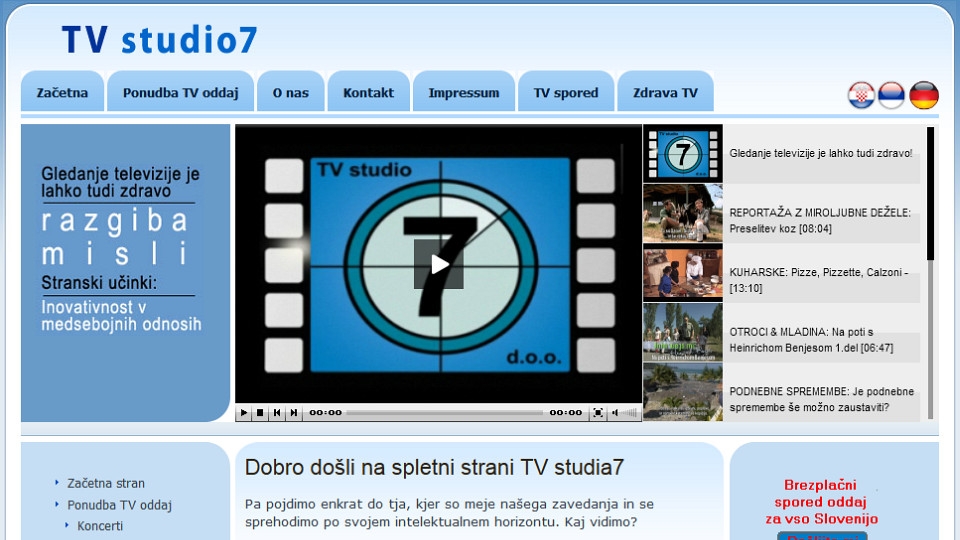Open the Začetna stran sidebar link

point(106,483)
